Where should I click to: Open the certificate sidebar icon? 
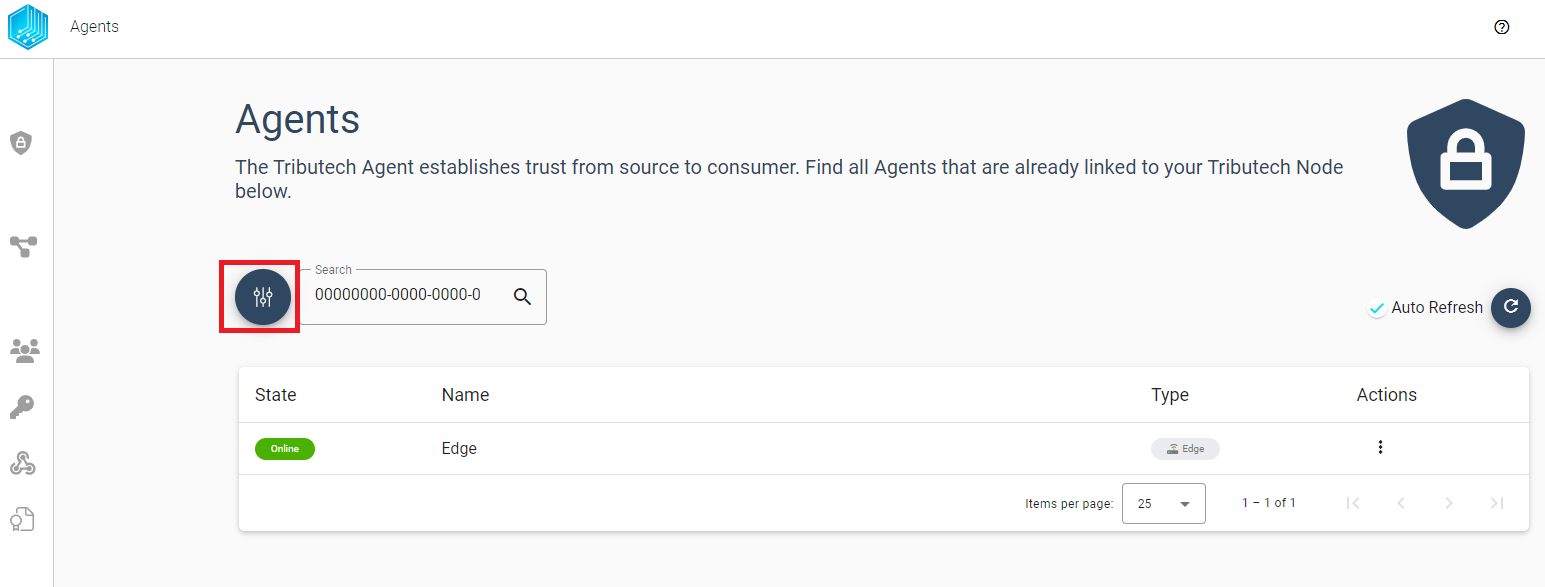point(22,520)
